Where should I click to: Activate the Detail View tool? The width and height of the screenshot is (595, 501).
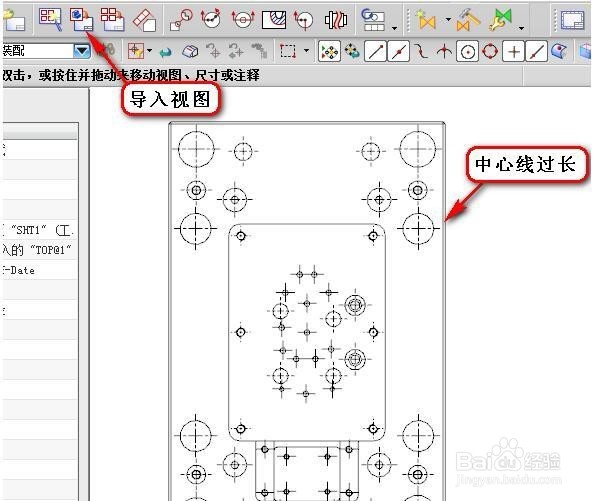coord(181,20)
